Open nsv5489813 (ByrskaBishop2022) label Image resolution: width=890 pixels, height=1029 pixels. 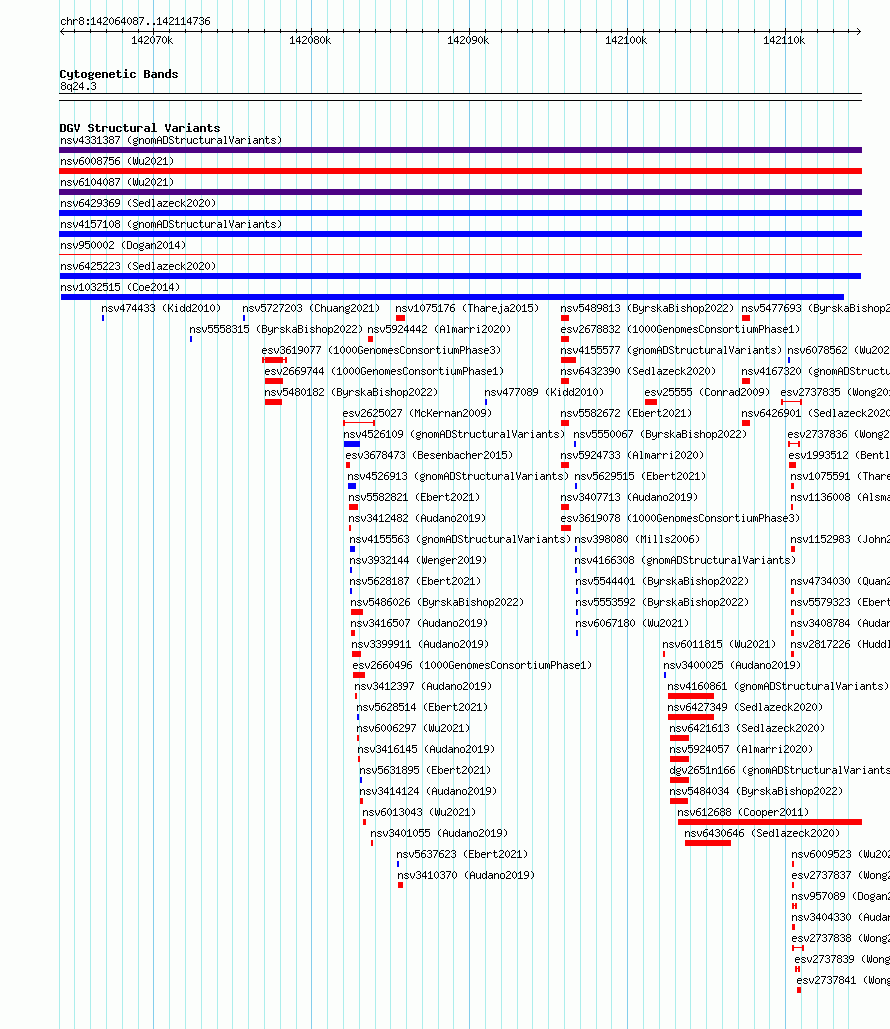(647, 308)
